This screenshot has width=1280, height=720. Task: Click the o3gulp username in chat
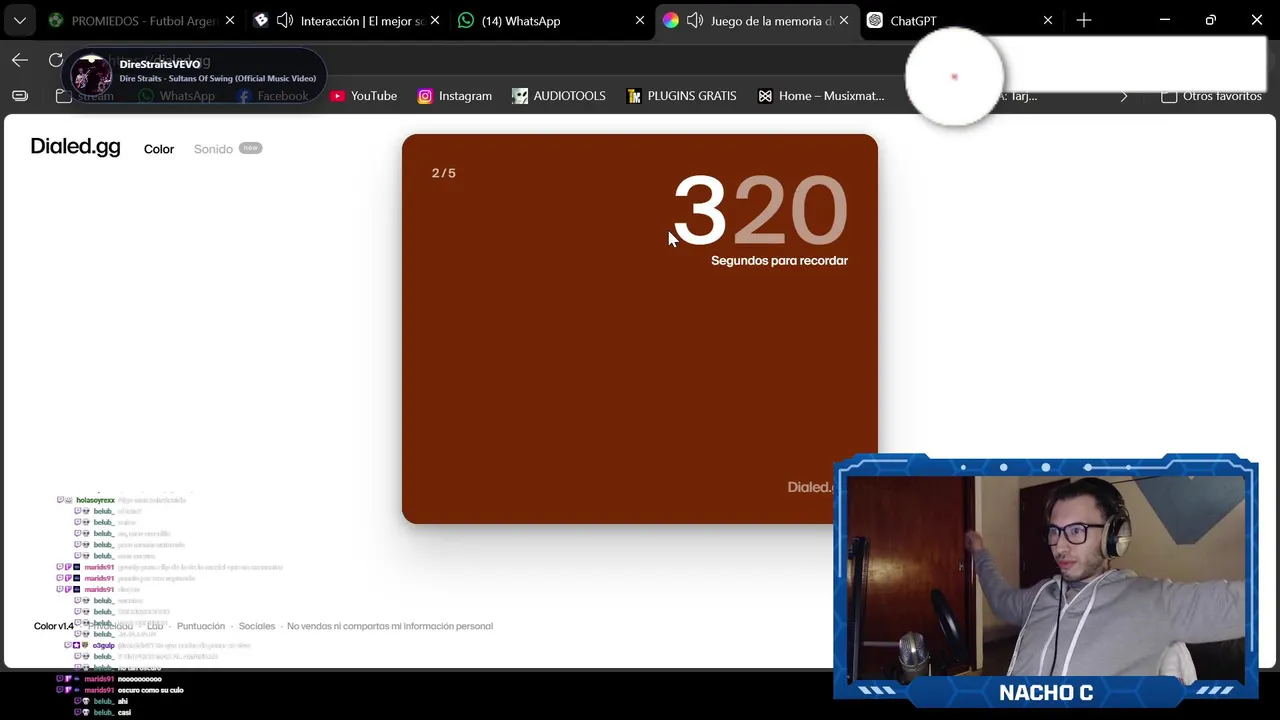[104, 646]
